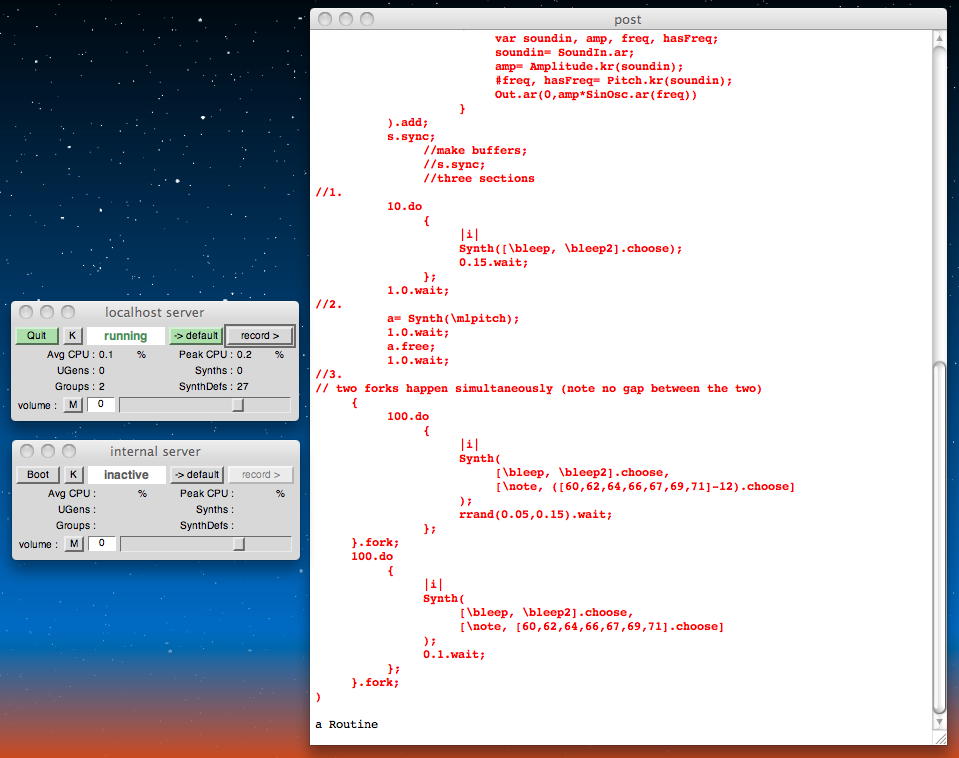Screen dimensions: 959x758
Task: Zoom the internal server window
Action: coord(68,451)
